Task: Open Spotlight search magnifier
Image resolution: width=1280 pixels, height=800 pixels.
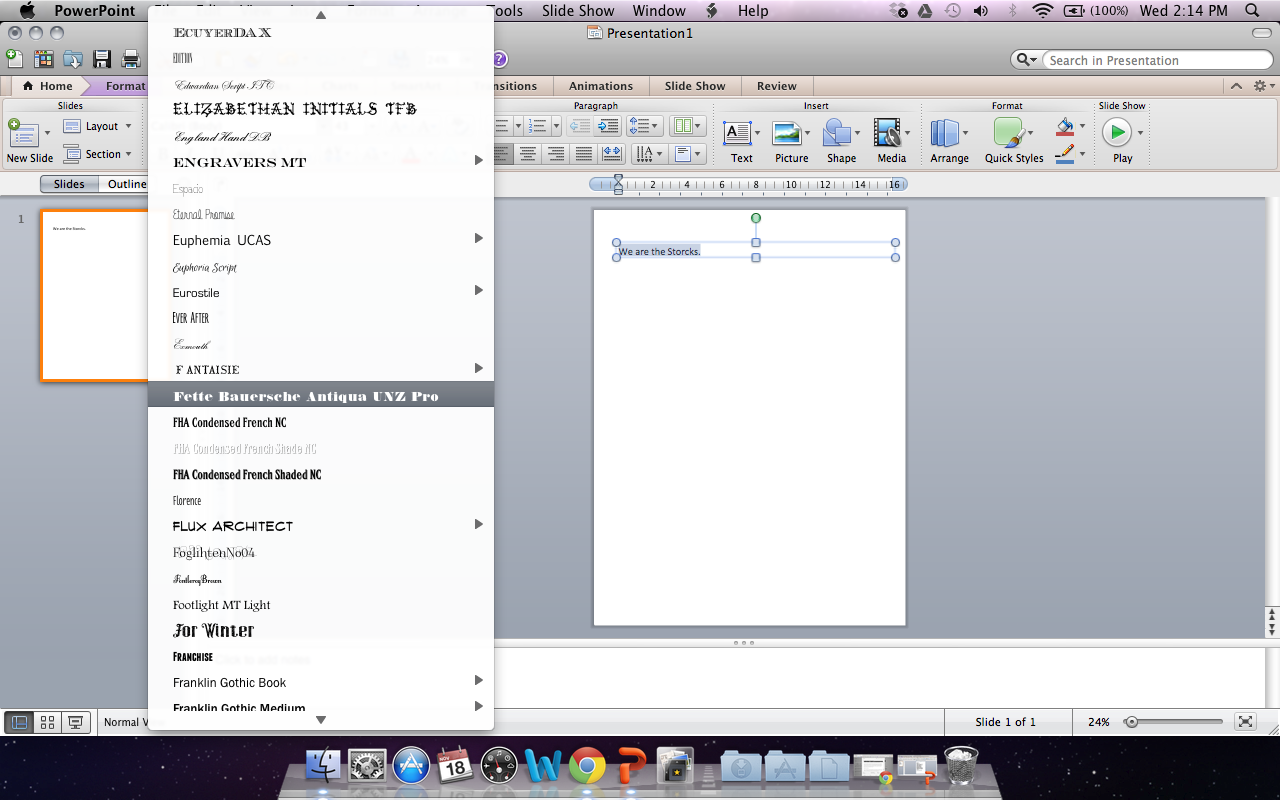Action: pyautogui.click(x=1252, y=11)
